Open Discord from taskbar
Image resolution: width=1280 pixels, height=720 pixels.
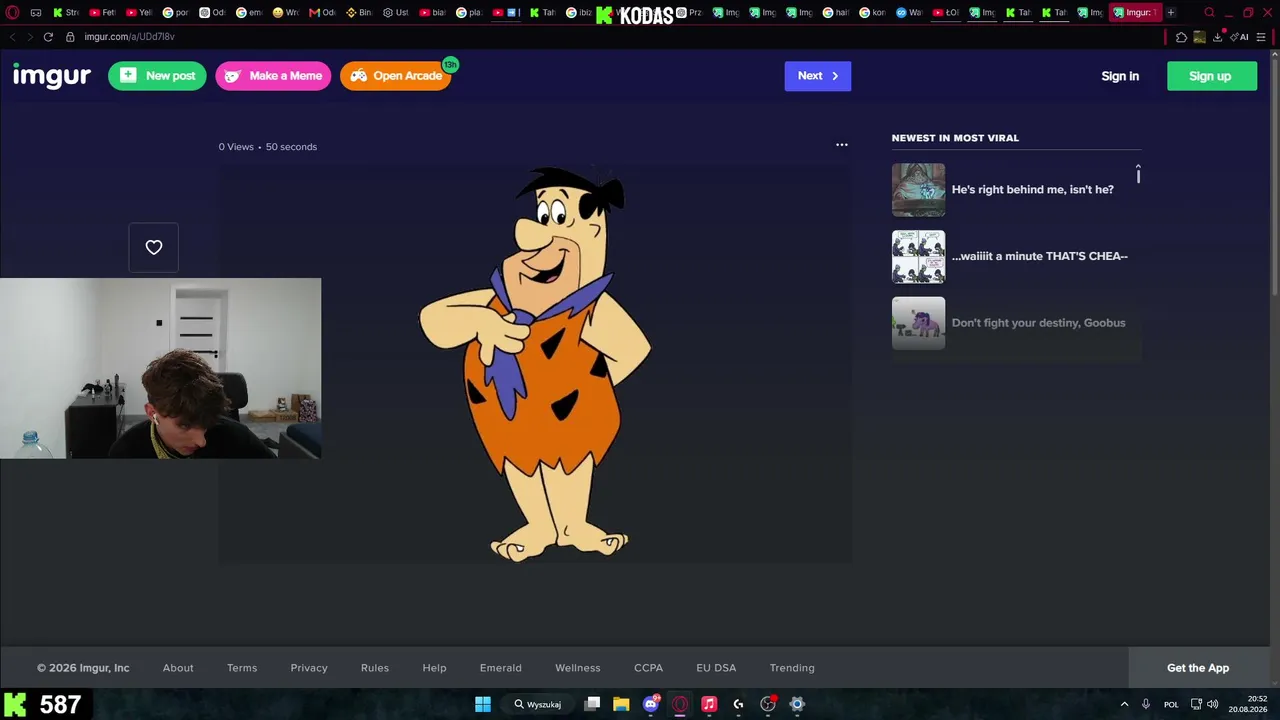pos(651,704)
